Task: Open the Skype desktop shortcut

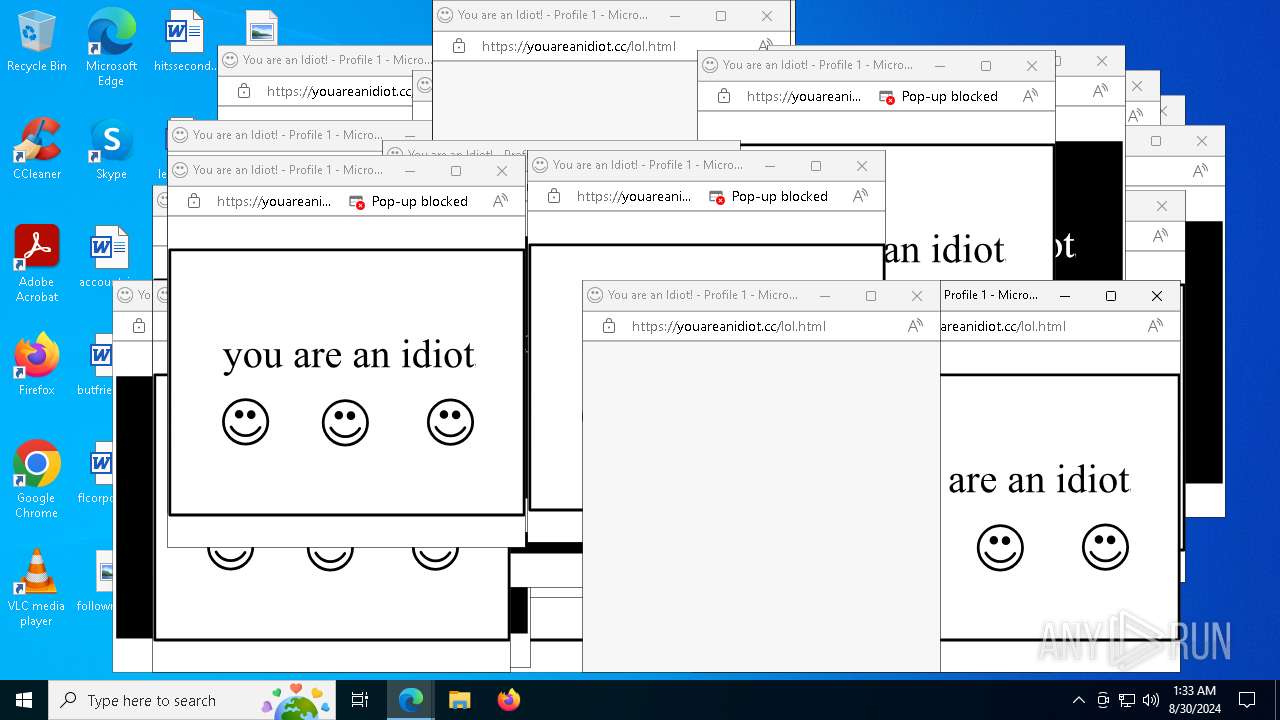Action: pos(111,149)
